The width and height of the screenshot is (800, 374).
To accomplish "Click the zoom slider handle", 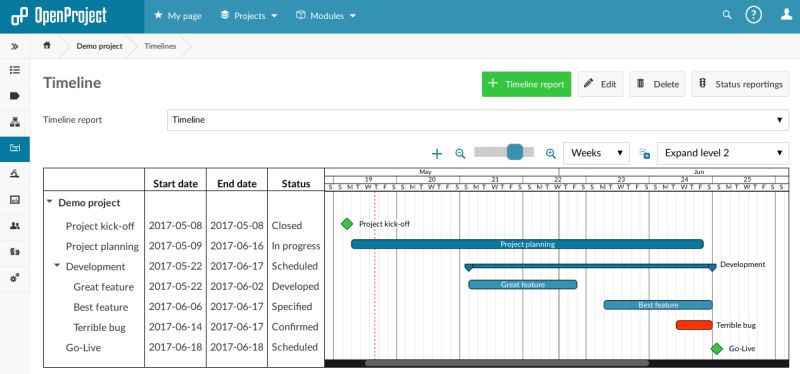I will click(515, 152).
